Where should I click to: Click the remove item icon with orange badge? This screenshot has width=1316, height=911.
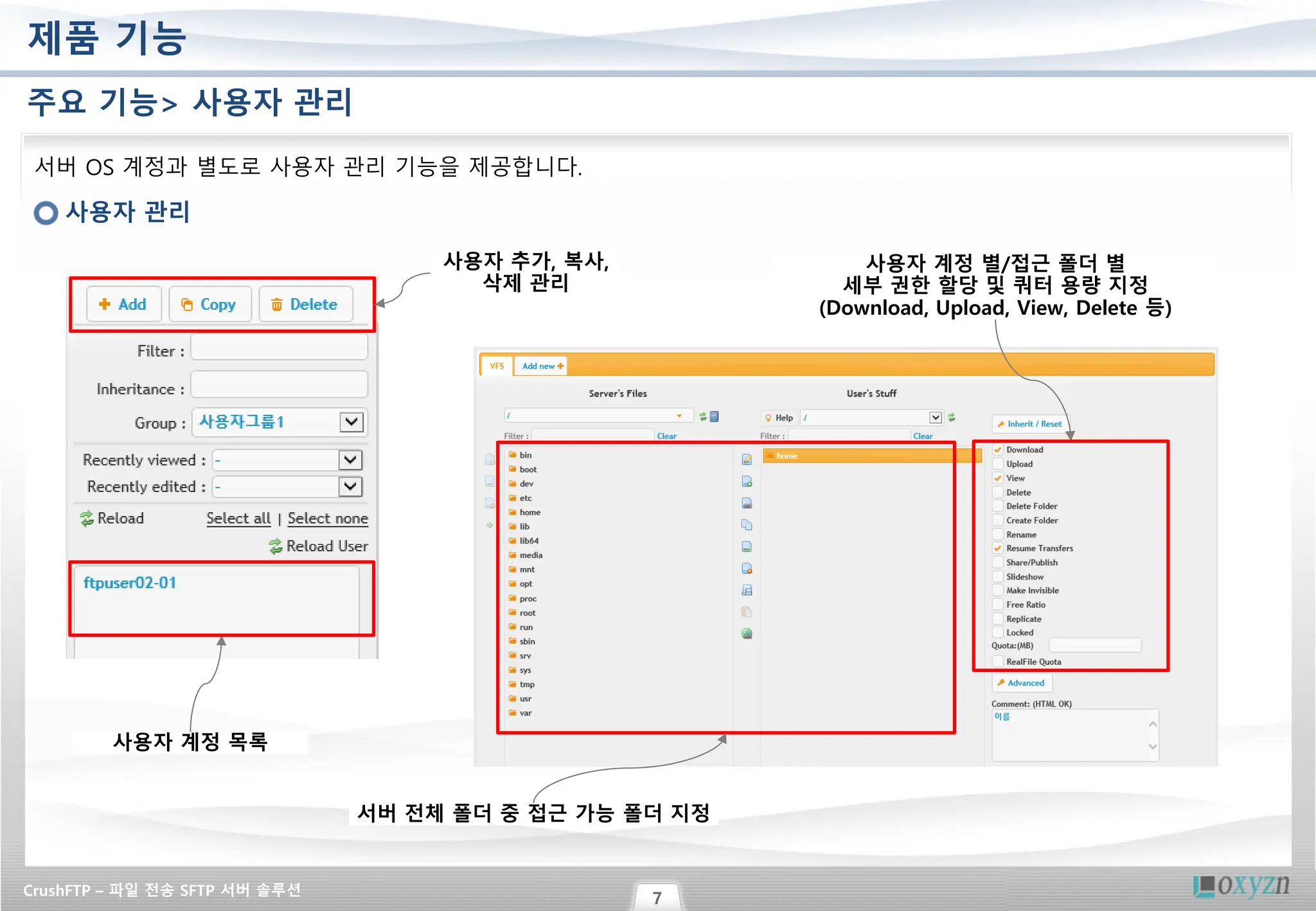(747, 569)
